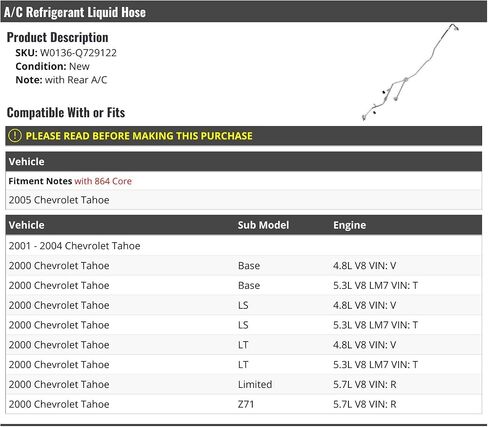Image resolution: width=488 pixels, height=427 pixels.
Task: Select the 2005 Chevrolet Tahoe row
Action: click(244, 200)
